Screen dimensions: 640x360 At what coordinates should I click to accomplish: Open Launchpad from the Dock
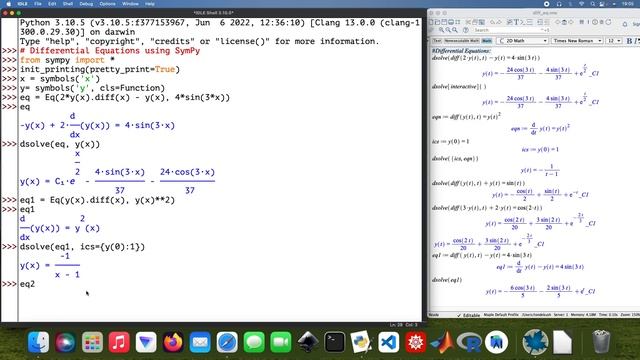point(92,342)
